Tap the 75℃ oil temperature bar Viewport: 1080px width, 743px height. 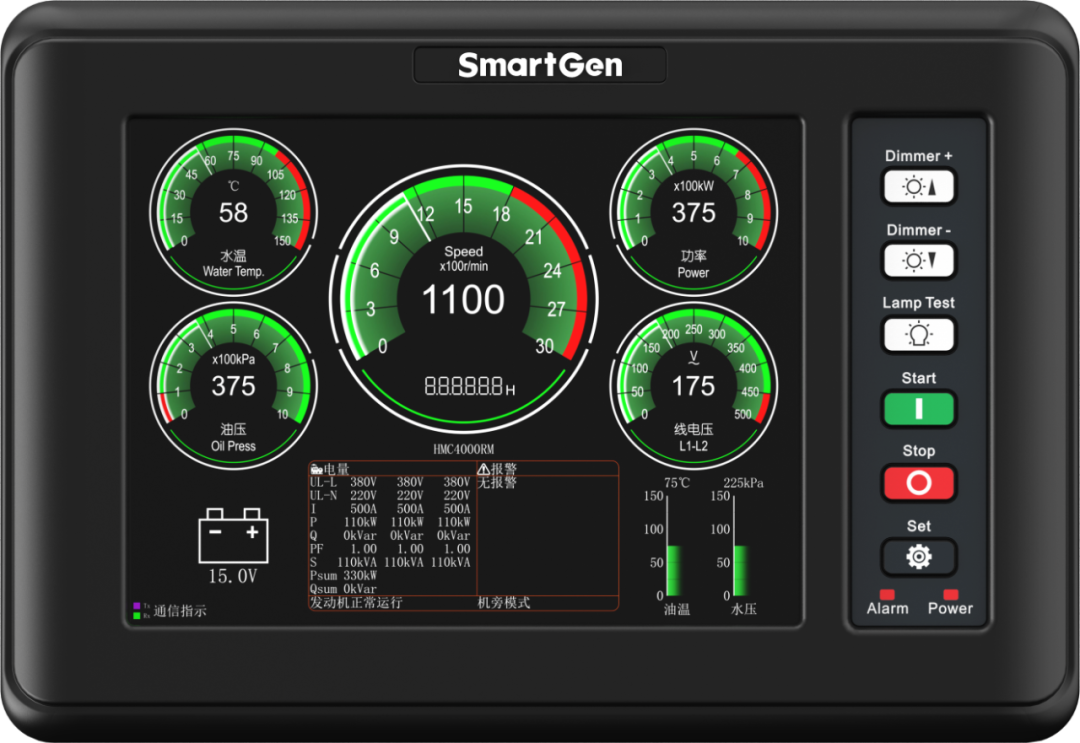[674, 545]
